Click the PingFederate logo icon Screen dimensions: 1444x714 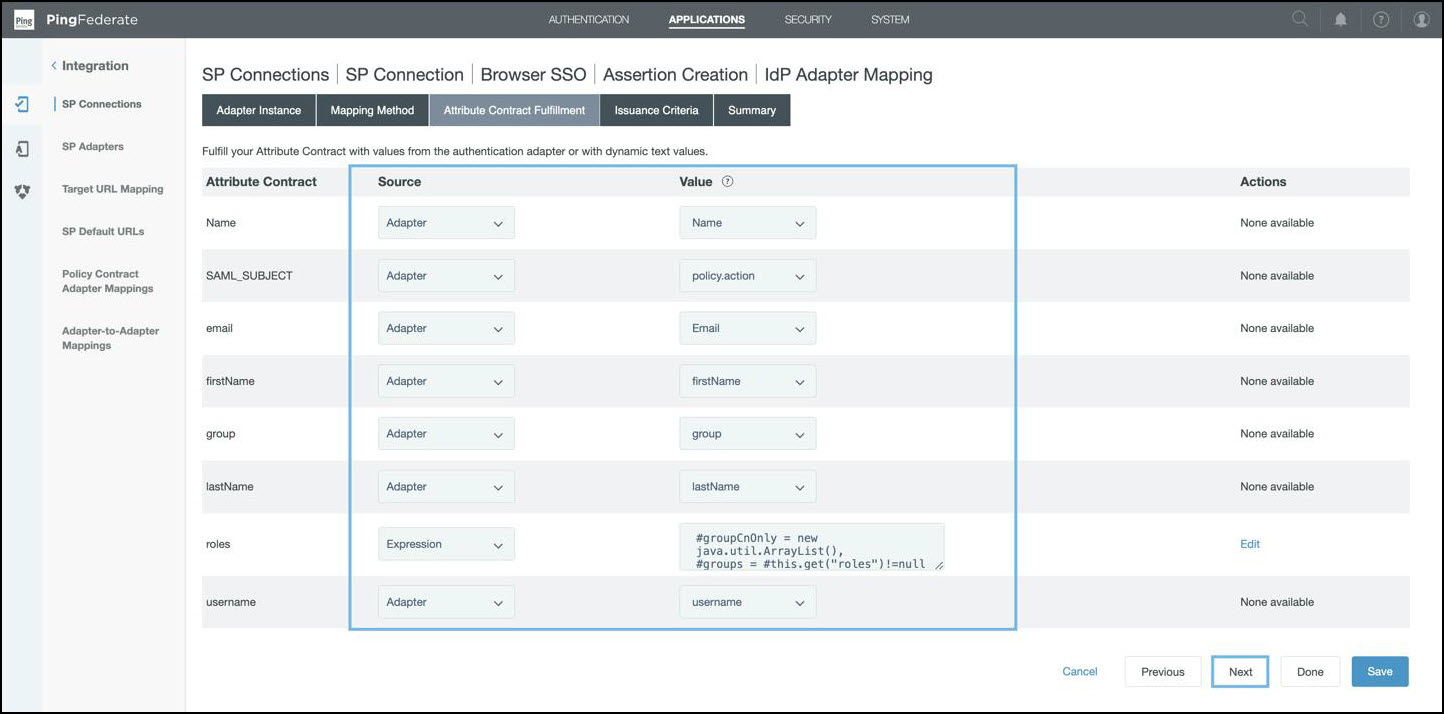(24, 20)
